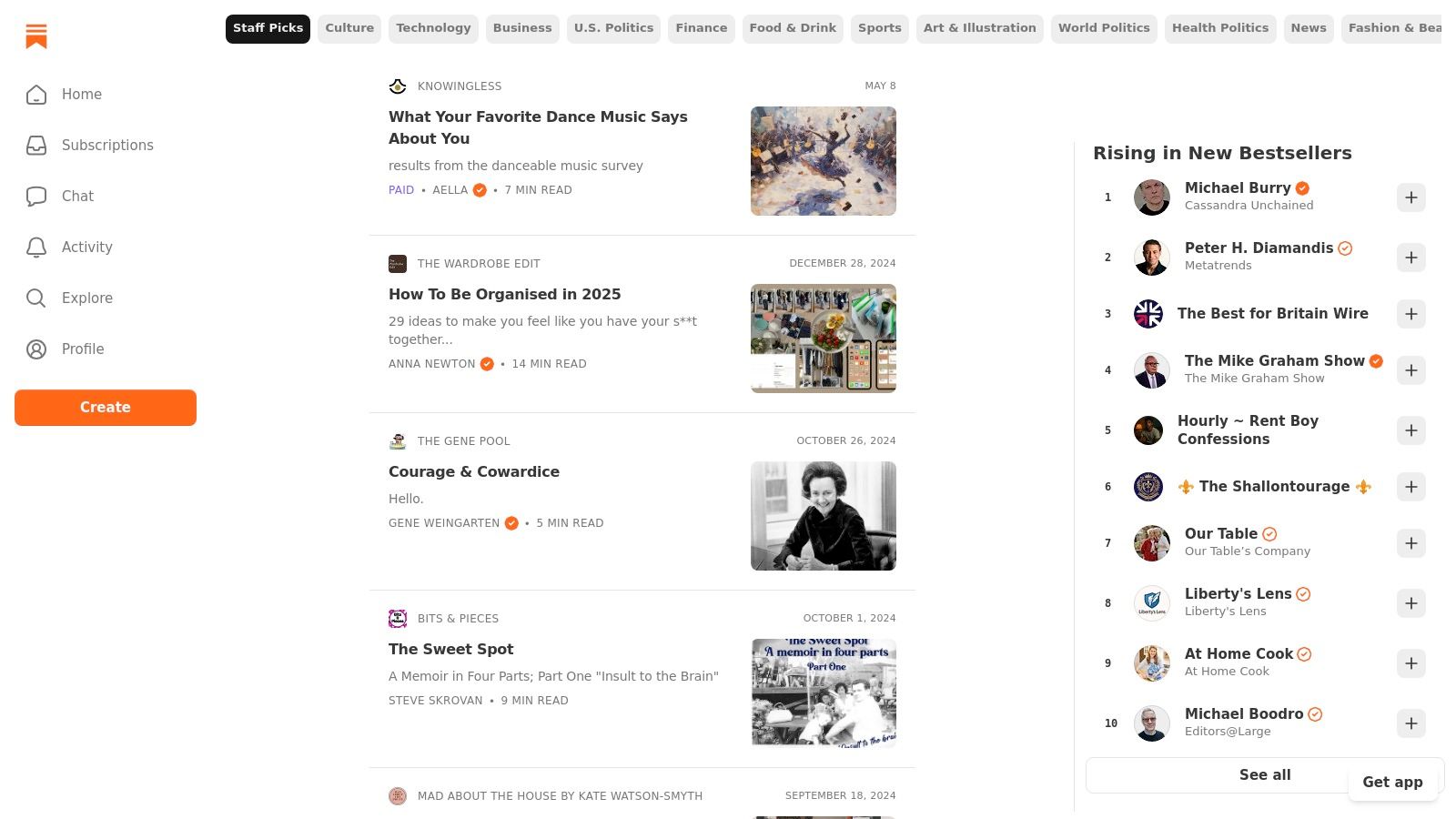
Task: Open the Chat panel
Action: (77, 196)
